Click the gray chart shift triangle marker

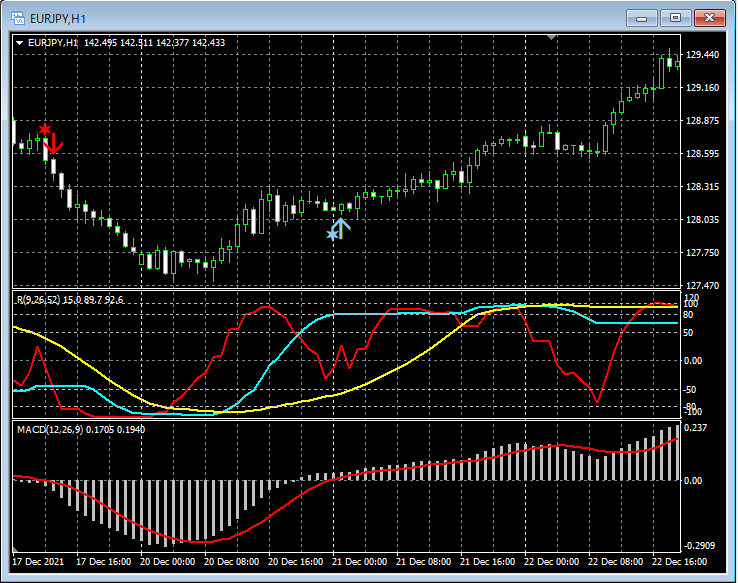(x=550, y=38)
